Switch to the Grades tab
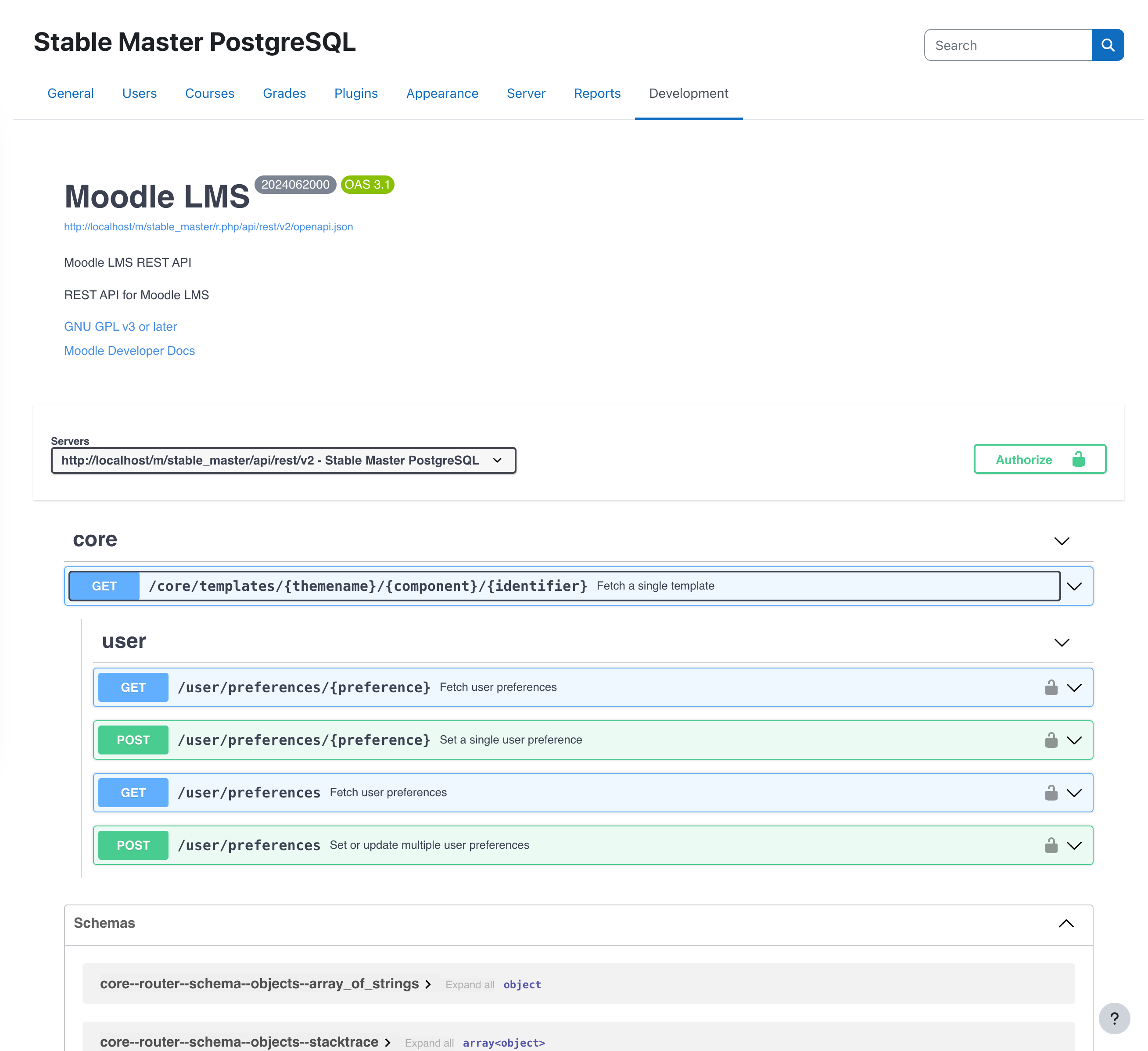 [x=285, y=93]
